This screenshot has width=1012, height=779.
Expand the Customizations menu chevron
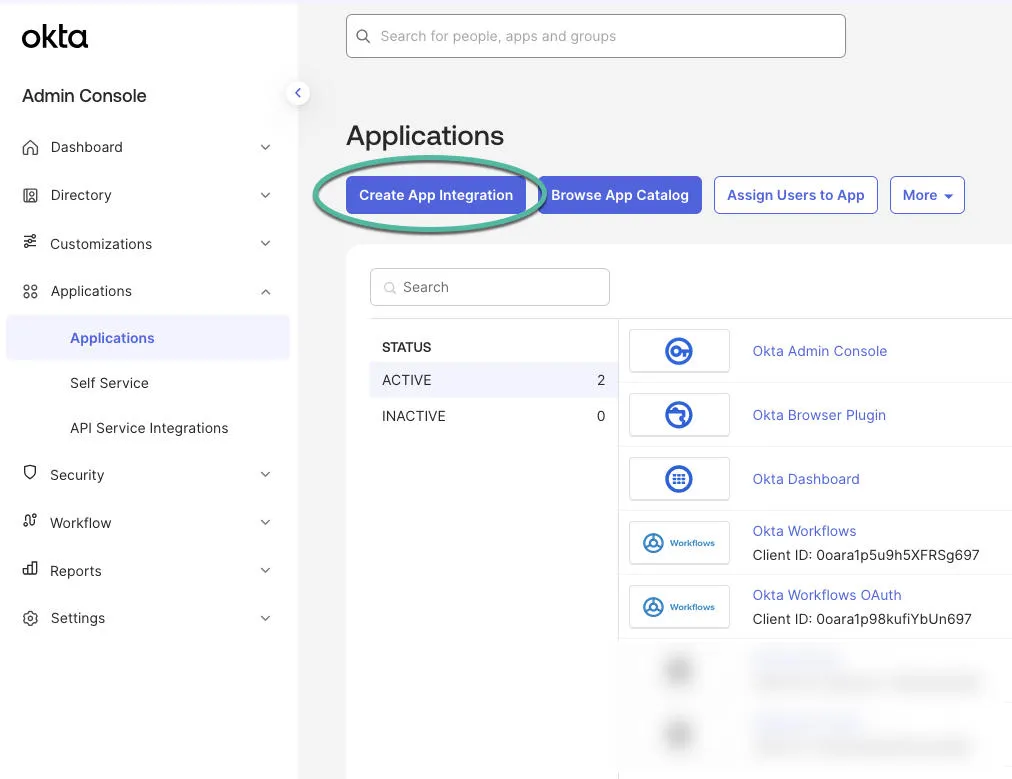tap(265, 243)
